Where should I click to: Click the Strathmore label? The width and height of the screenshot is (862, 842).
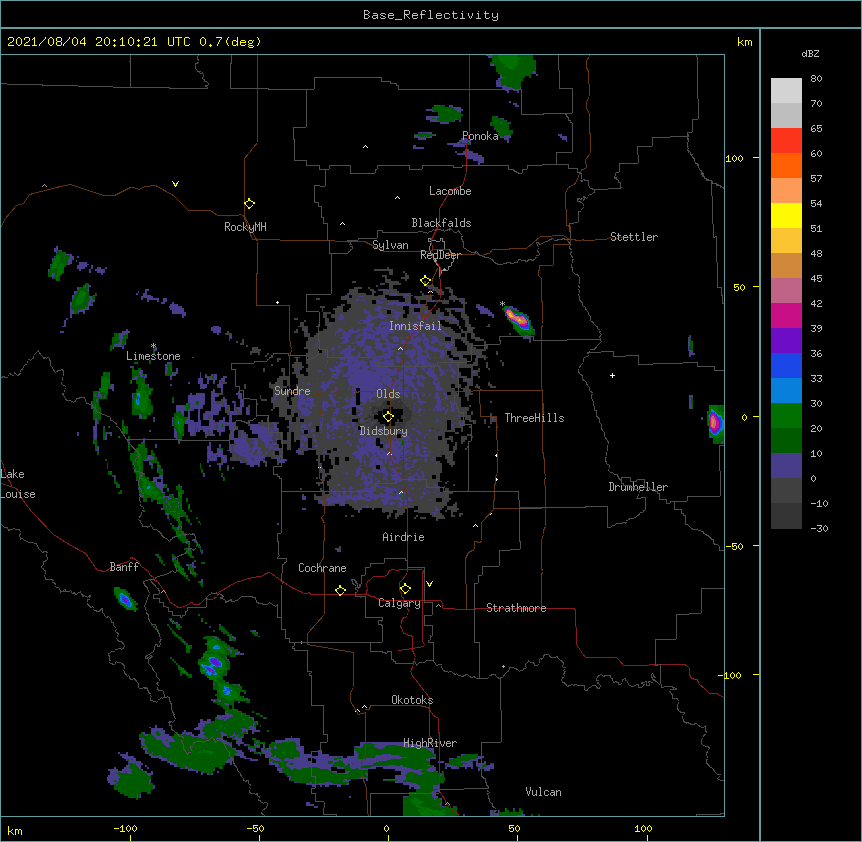[x=516, y=608]
